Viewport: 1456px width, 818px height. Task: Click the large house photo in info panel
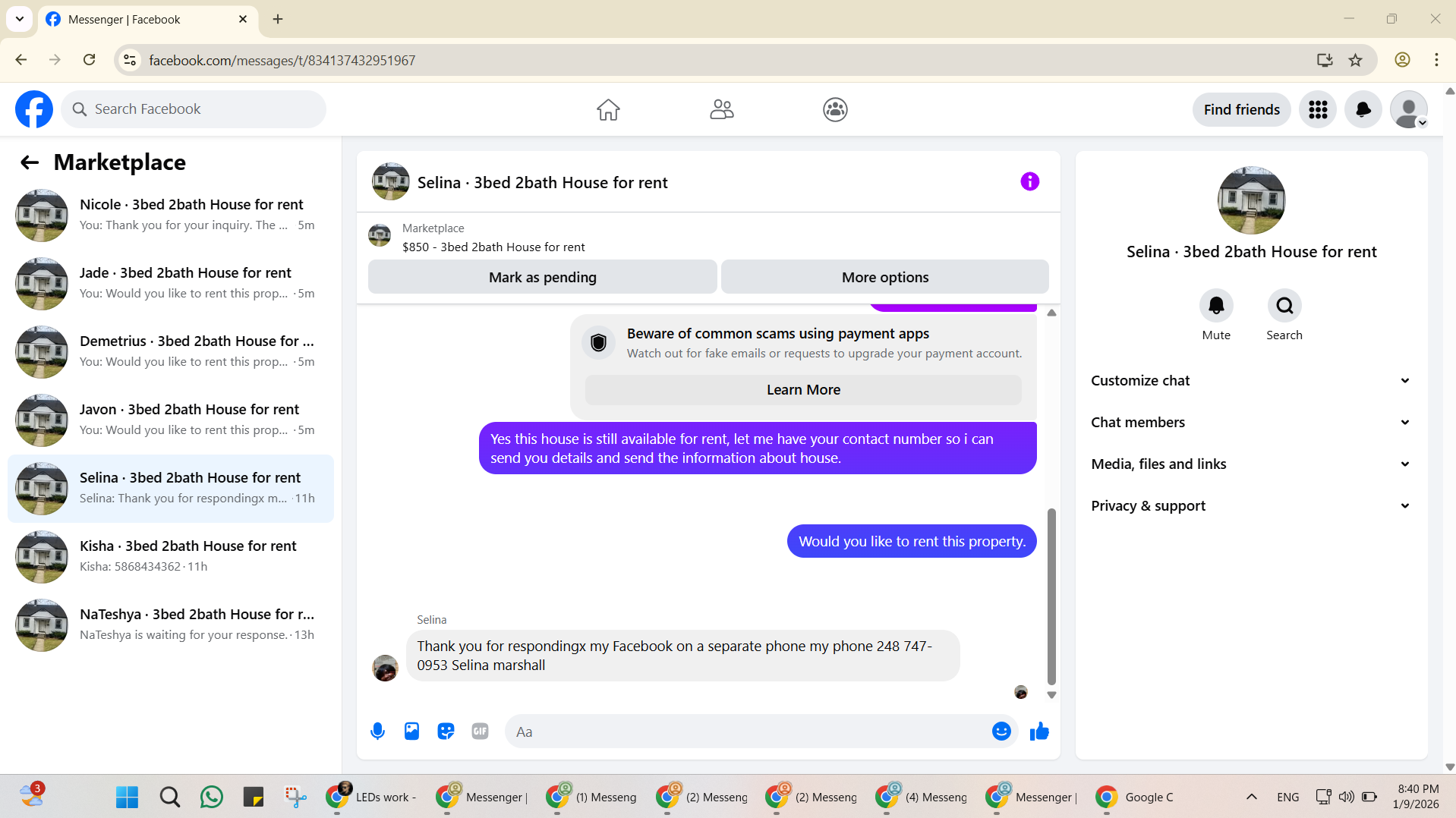point(1251,200)
